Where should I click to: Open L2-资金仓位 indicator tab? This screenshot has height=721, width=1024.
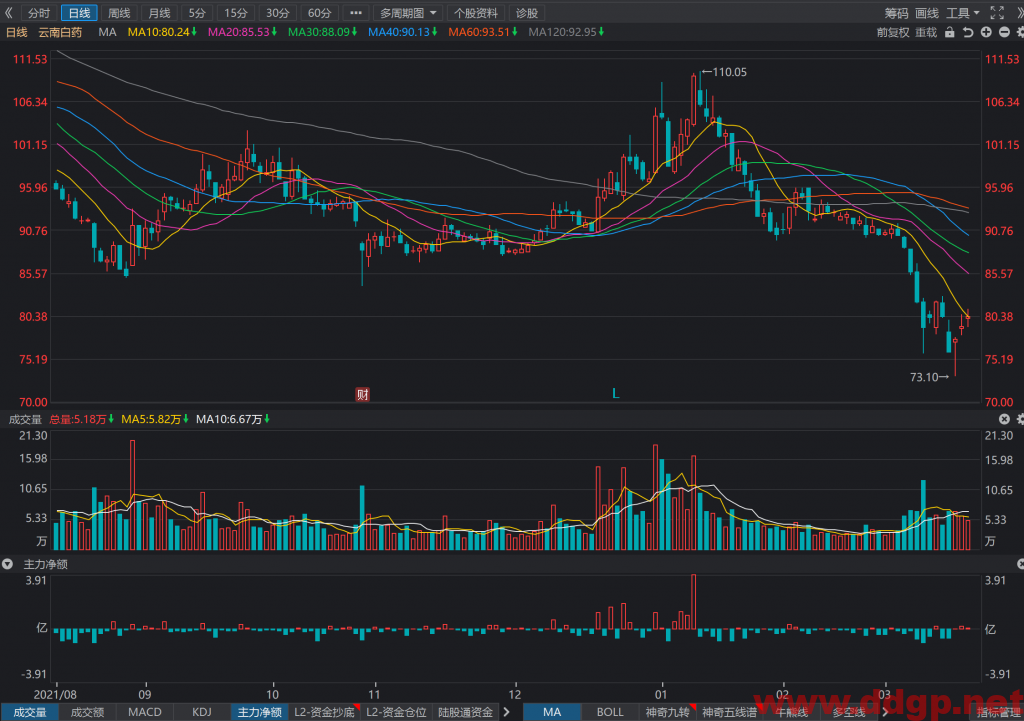point(396,712)
